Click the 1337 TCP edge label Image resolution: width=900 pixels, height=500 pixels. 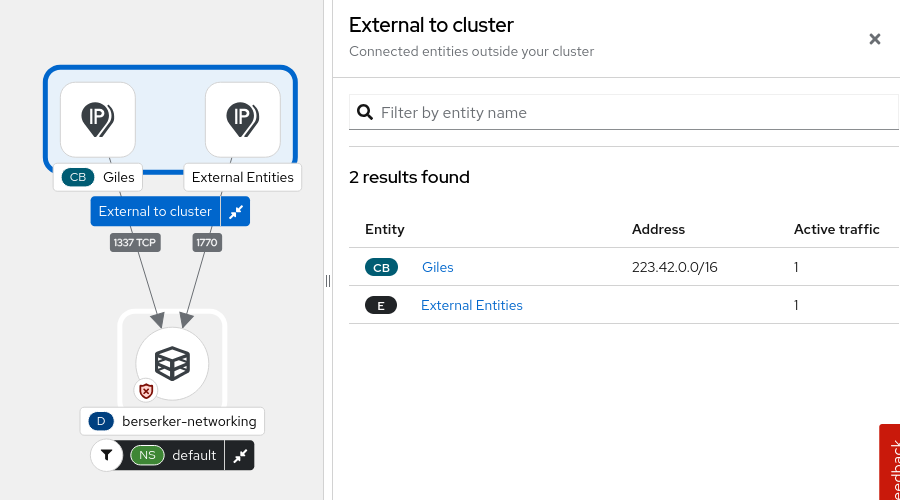tap(134, 242)
